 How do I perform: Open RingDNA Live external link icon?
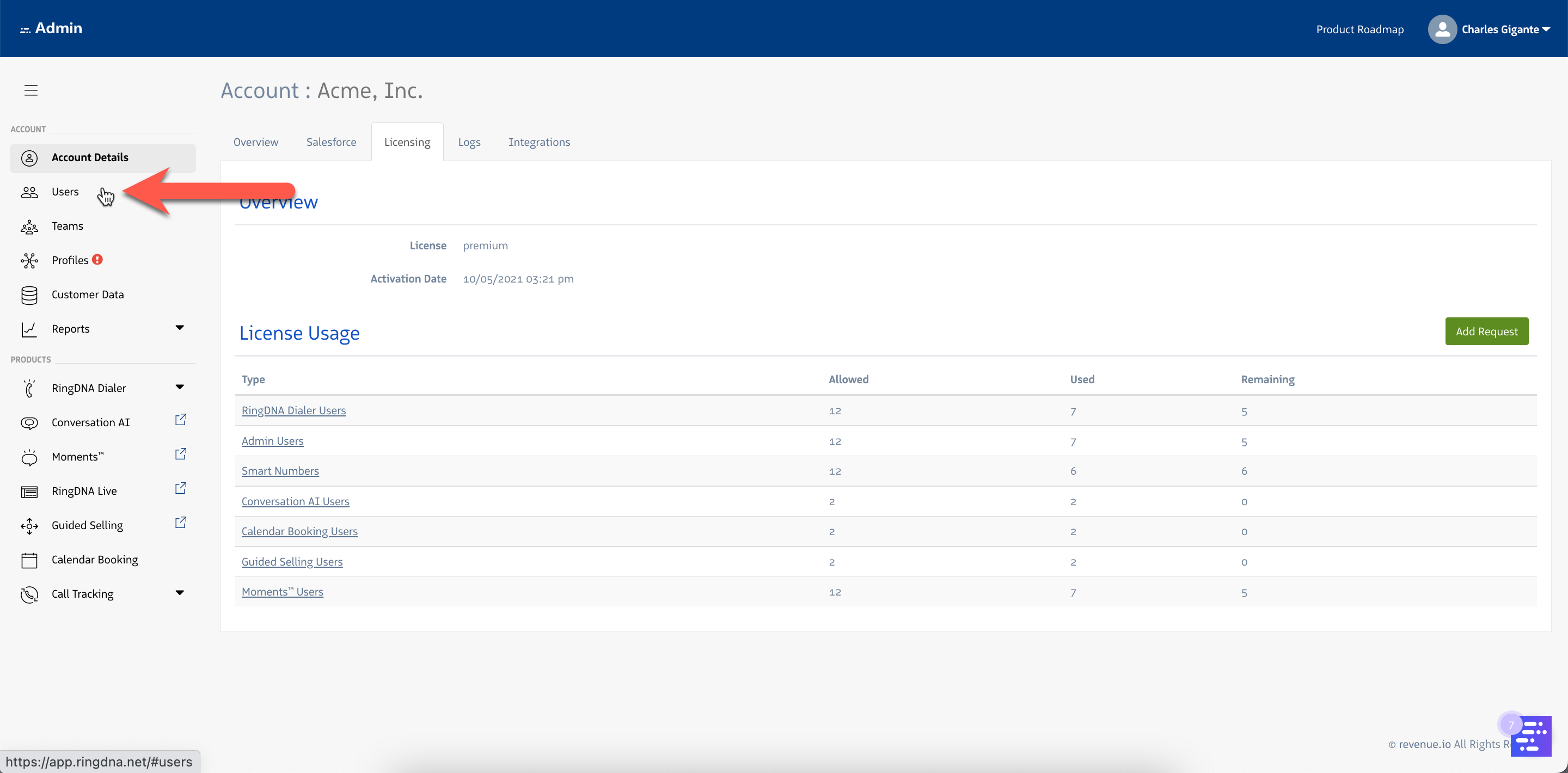tap(181, 488)
